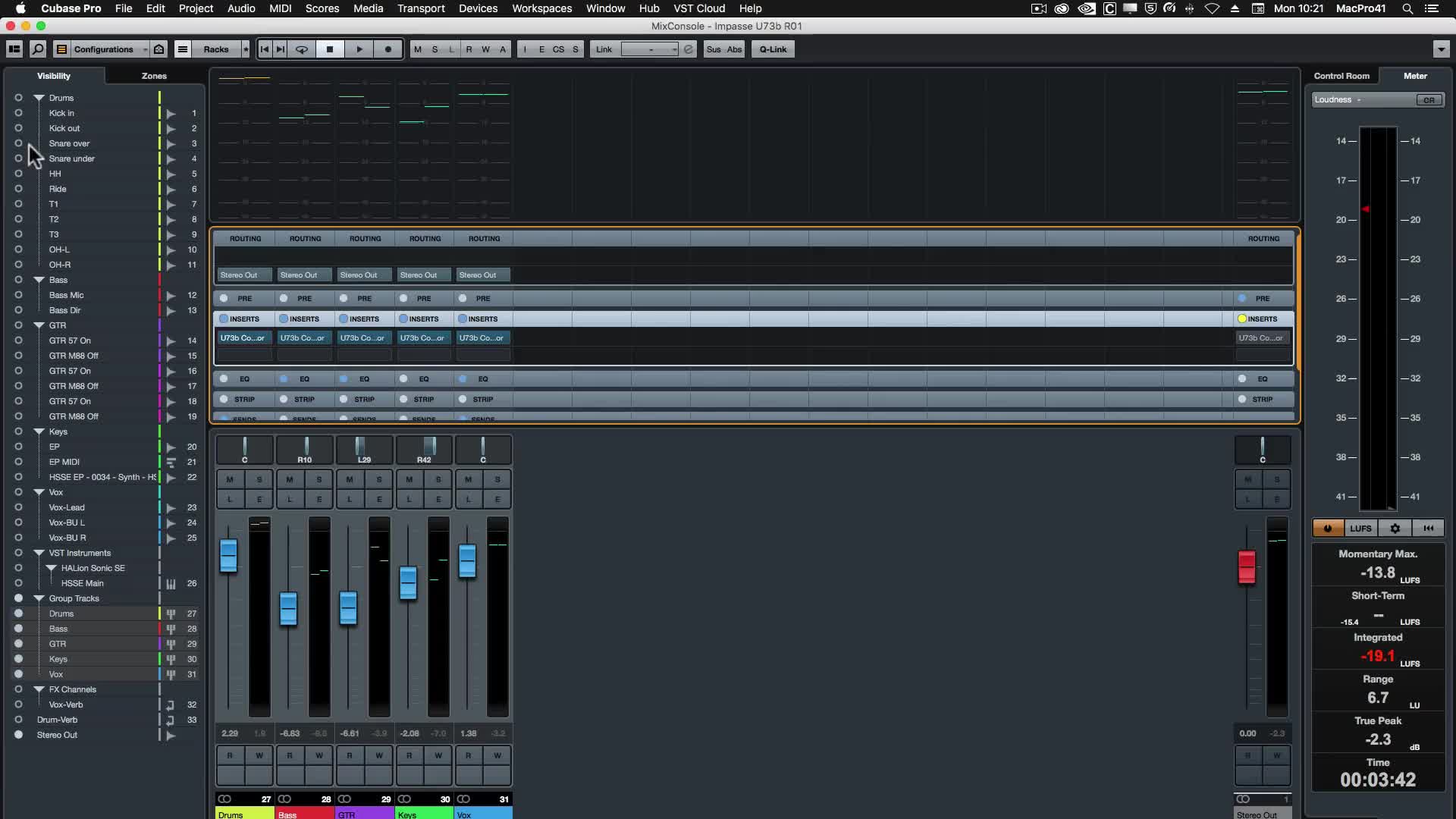Viewport: 1456px width, 819px height.
Task: Open the Channel Filter Types icon
Action: [62, 49]
